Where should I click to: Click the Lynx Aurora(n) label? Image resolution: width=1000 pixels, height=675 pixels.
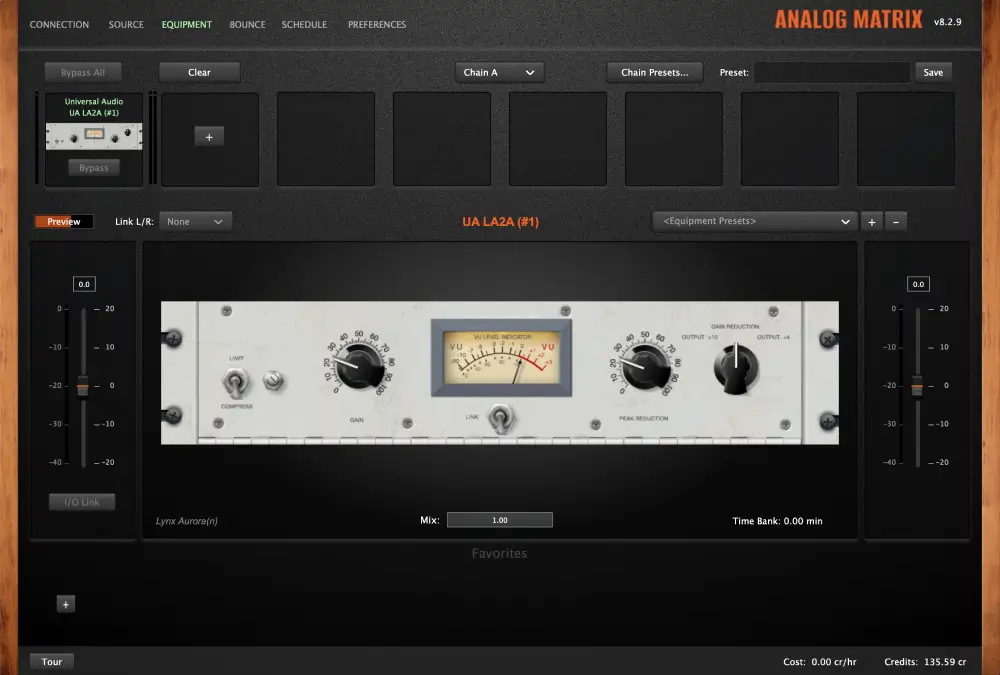point(187,521)
